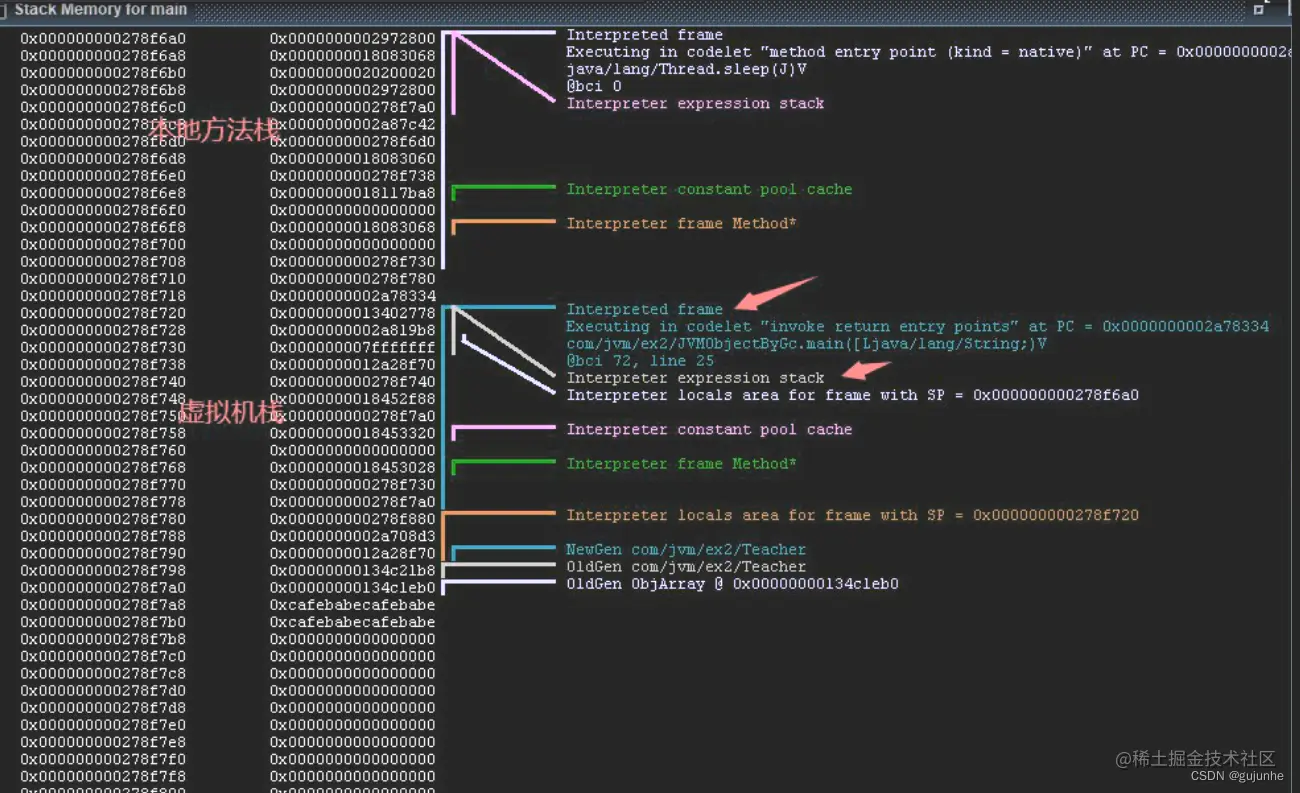1300x793 pixels.
Task: Select address cell 0x000000000278f6a0
Action: pos(103,39)
